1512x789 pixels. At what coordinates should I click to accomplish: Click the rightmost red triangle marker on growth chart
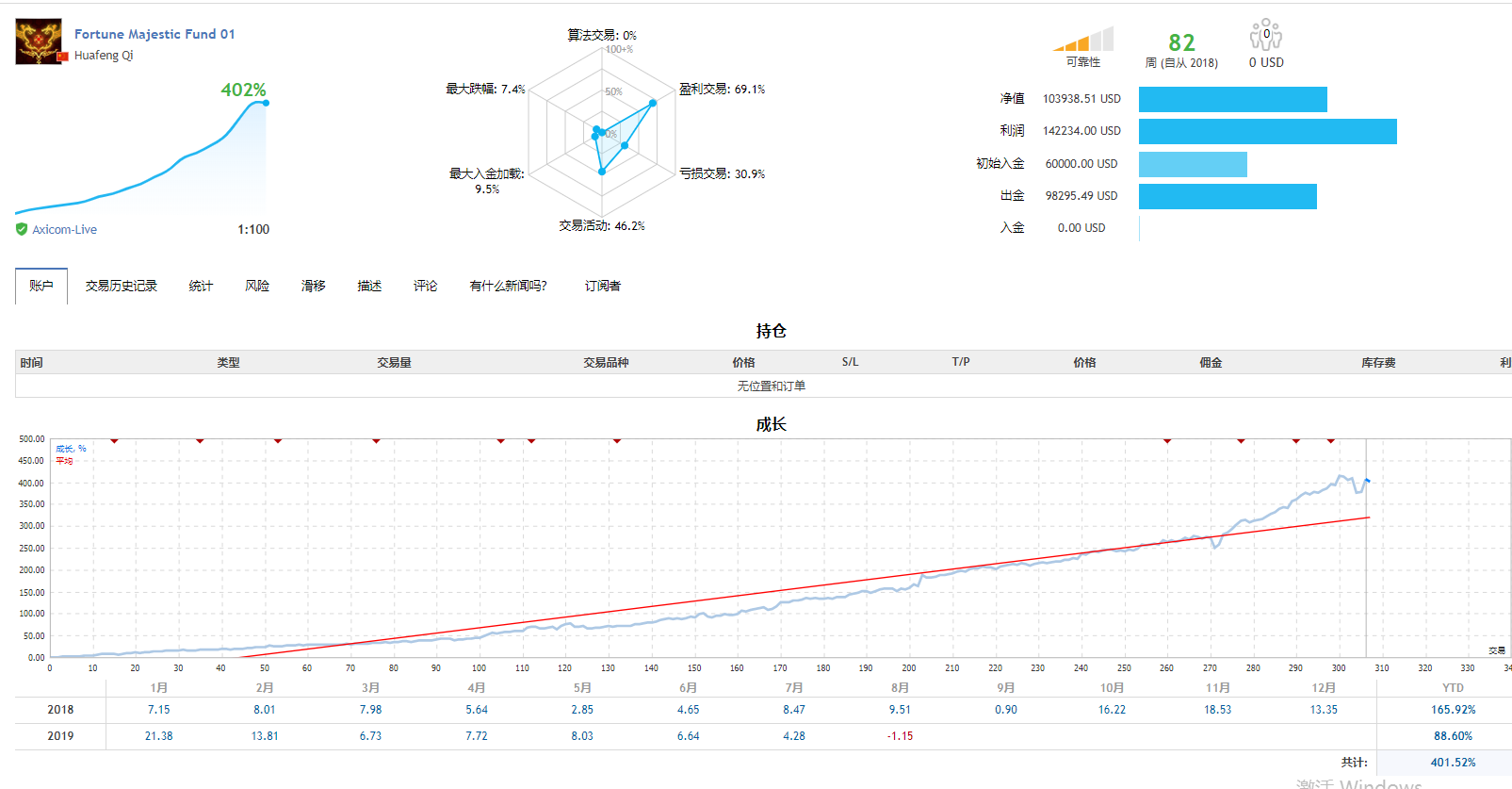pyautogui.click(x=1331, y=440)
